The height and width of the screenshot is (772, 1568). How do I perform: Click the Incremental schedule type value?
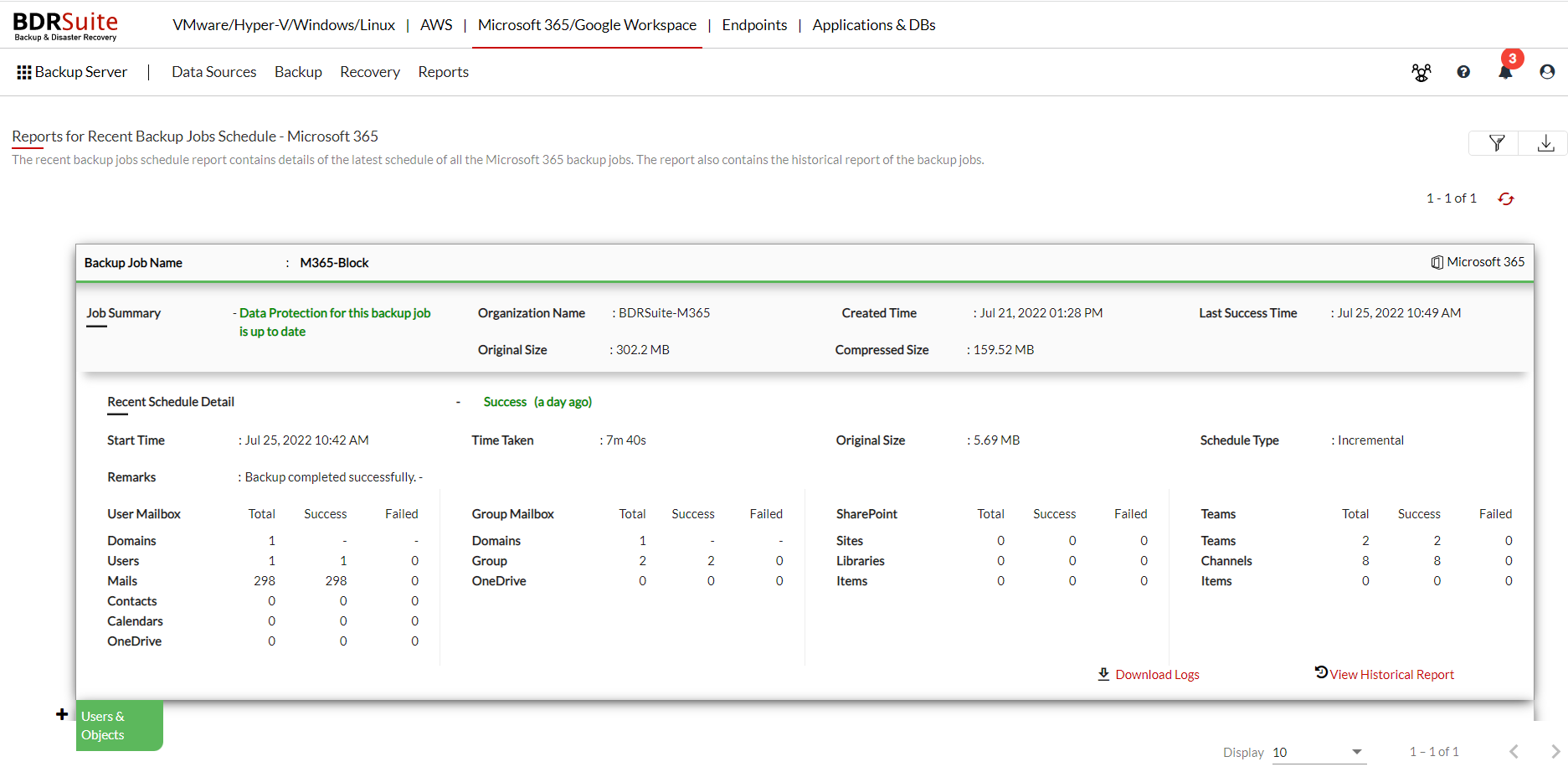1370,440
